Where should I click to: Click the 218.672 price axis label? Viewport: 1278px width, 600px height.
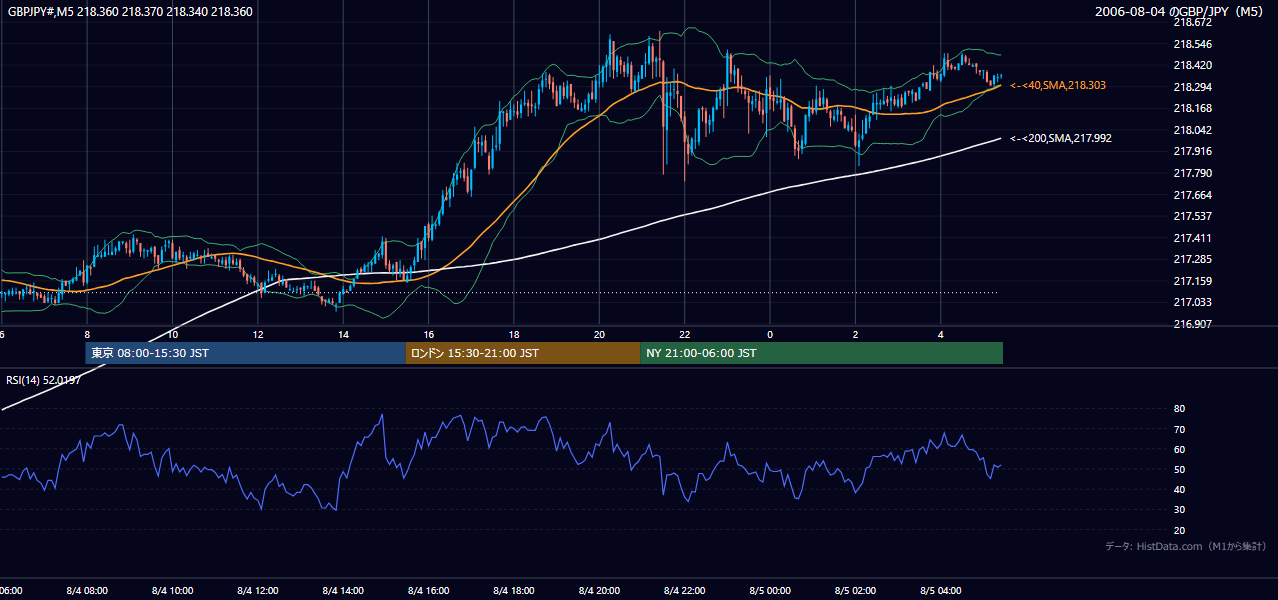click(x=1191, y=22)
